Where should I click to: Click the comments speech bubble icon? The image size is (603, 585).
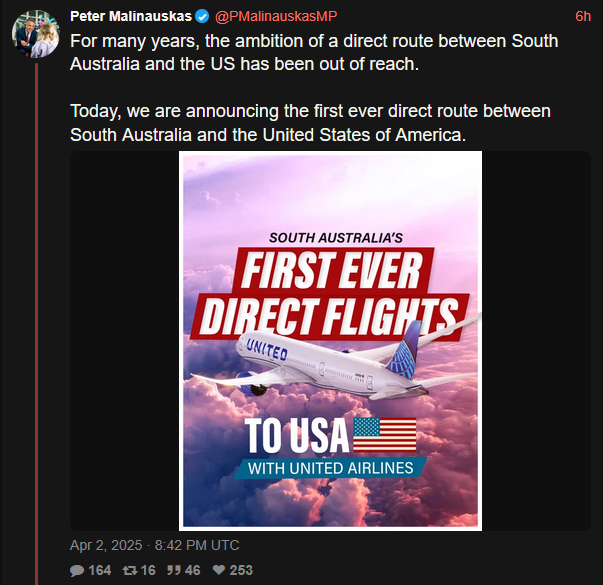coord(77,570)
